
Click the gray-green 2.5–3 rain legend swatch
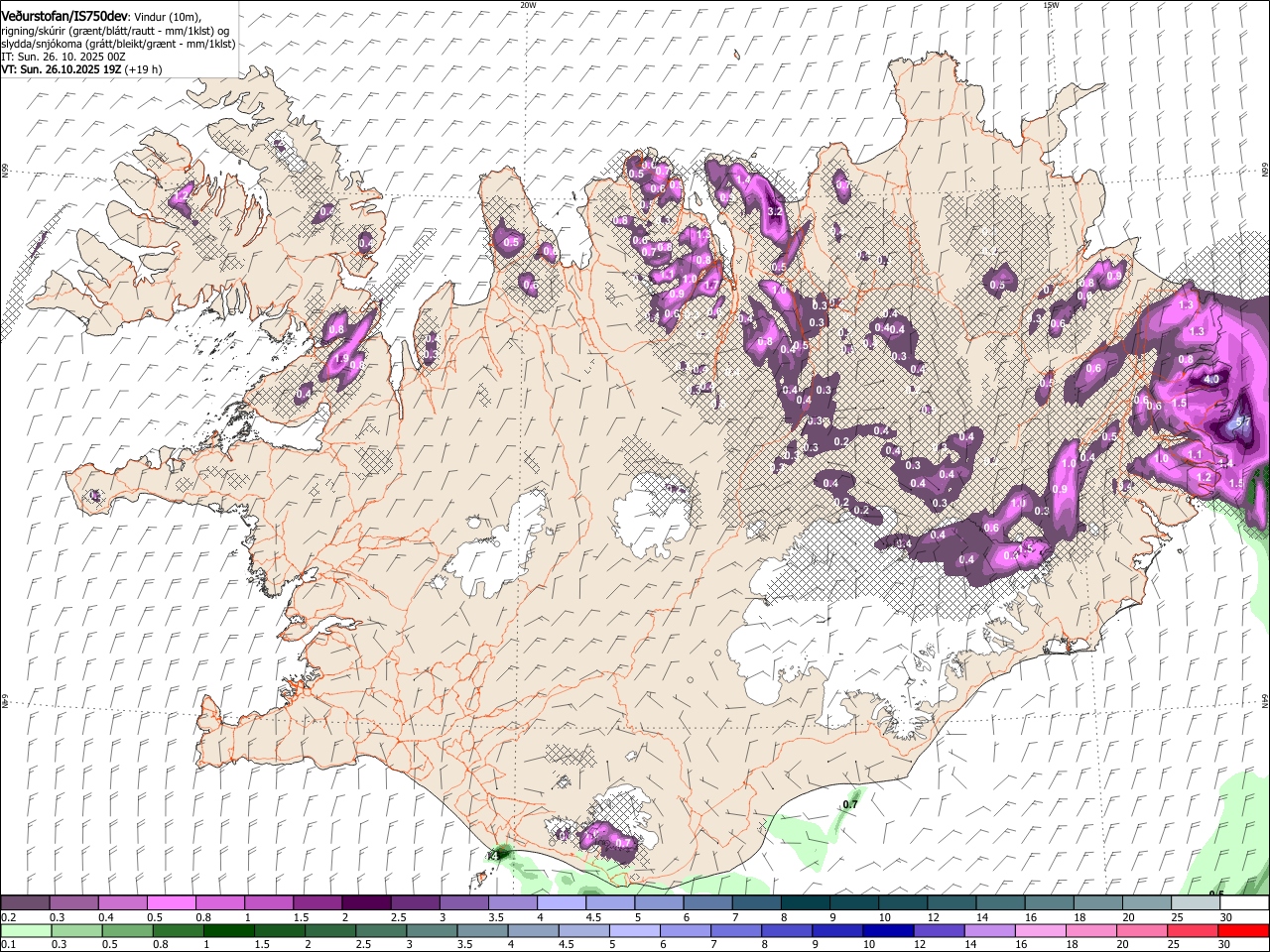tap(381, 930)
